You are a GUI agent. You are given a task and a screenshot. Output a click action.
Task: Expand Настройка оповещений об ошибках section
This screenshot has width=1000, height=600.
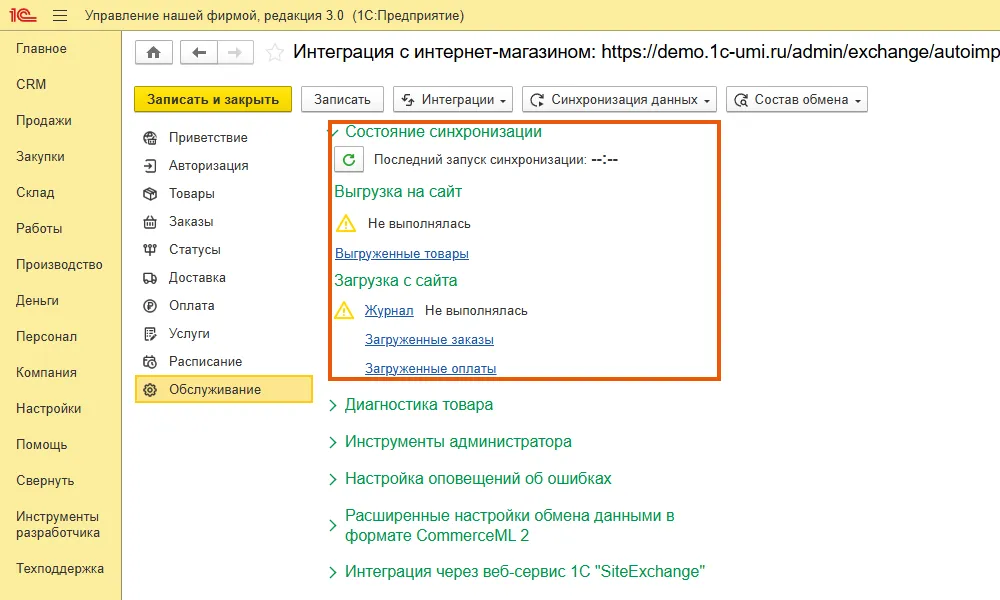(x=333, y=479)
